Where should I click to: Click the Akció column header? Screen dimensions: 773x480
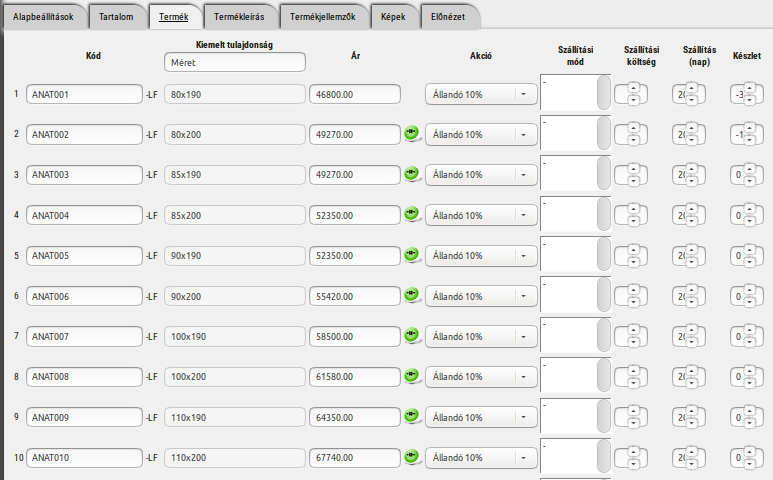tap(481, 56)
